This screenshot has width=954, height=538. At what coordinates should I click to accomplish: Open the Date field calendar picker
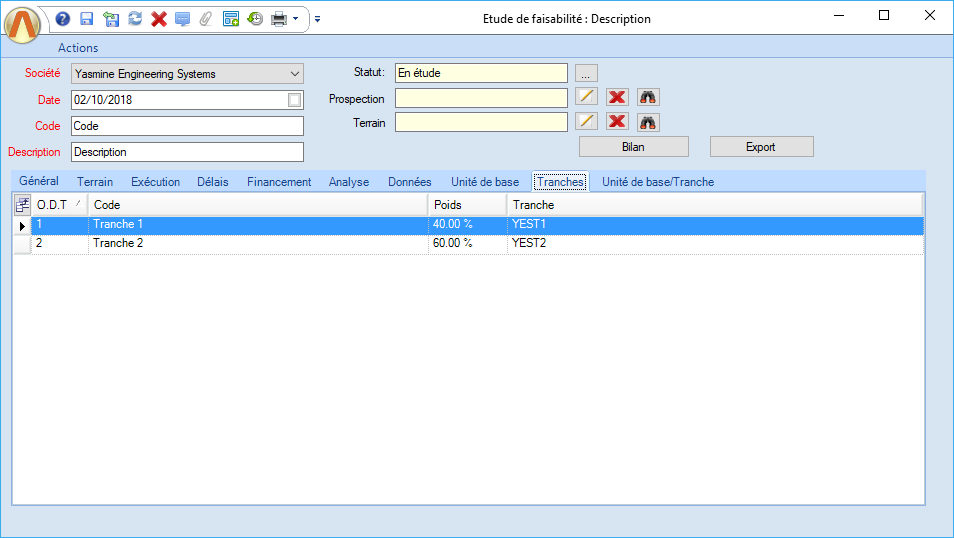point(294,100)
